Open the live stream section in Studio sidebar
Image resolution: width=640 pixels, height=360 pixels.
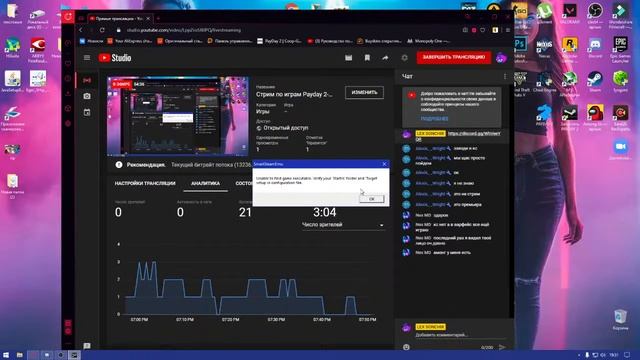87,80
